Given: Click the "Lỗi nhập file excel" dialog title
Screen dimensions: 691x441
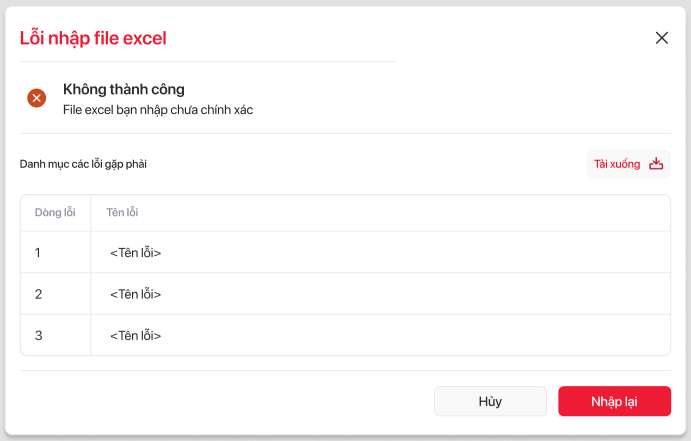Looking at the screenshot, I should pyautogui.click(x=93, y=39).
